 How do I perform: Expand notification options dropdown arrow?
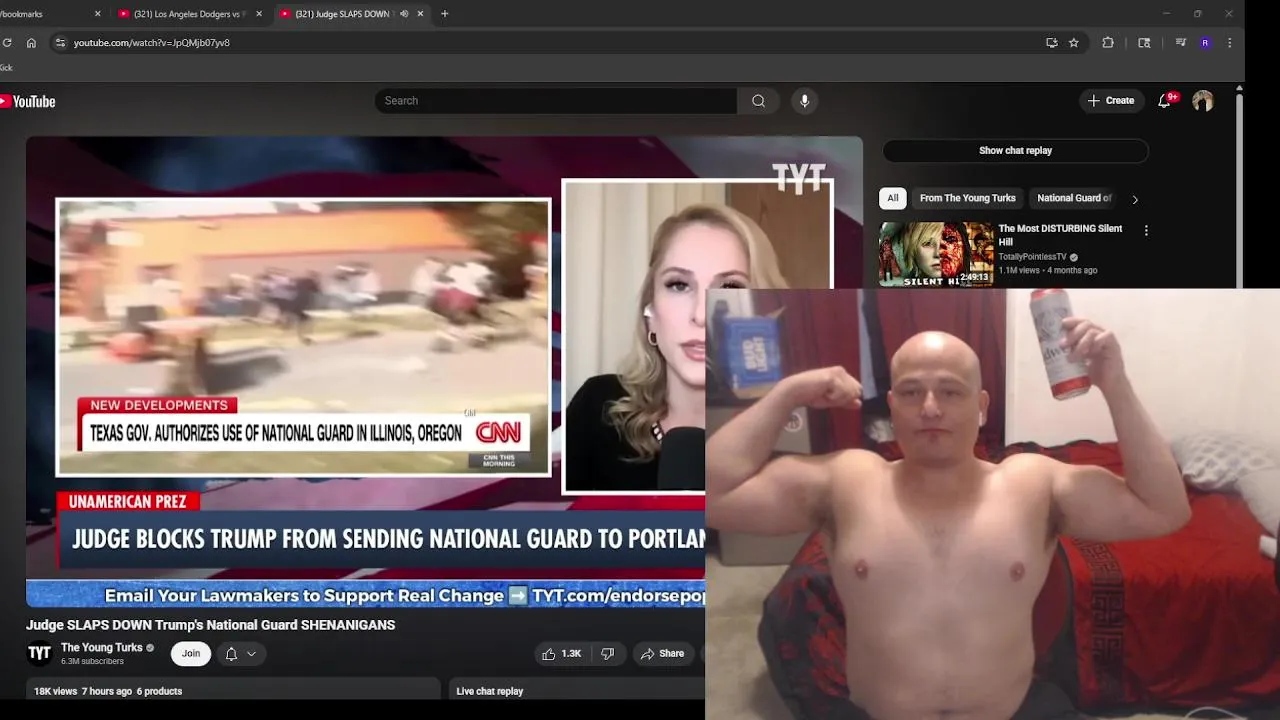point(251,653)
